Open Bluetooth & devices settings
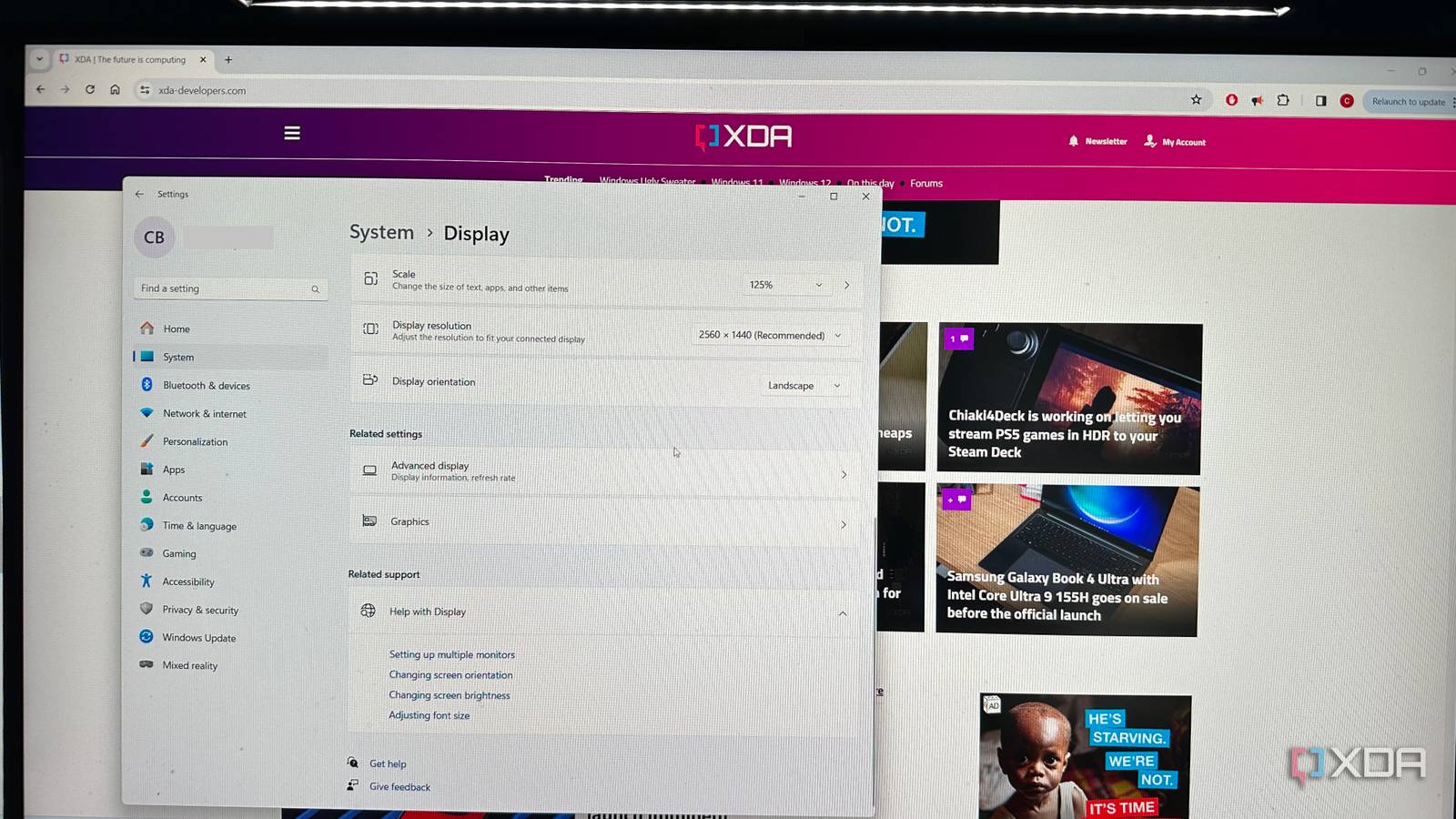Viewport: 1456px width, 819px height. 206,385
